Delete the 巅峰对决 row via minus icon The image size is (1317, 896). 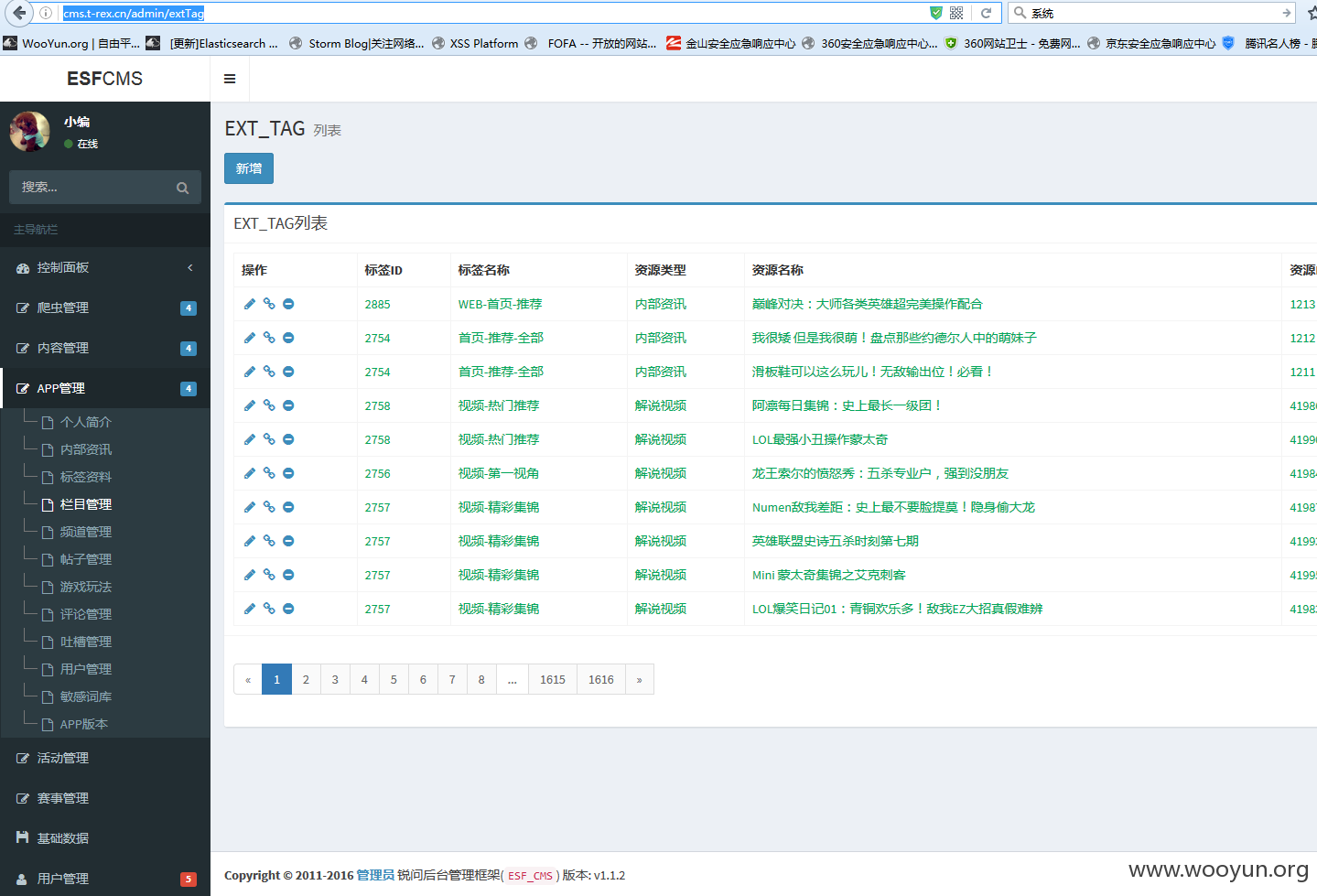pos(288,304)
